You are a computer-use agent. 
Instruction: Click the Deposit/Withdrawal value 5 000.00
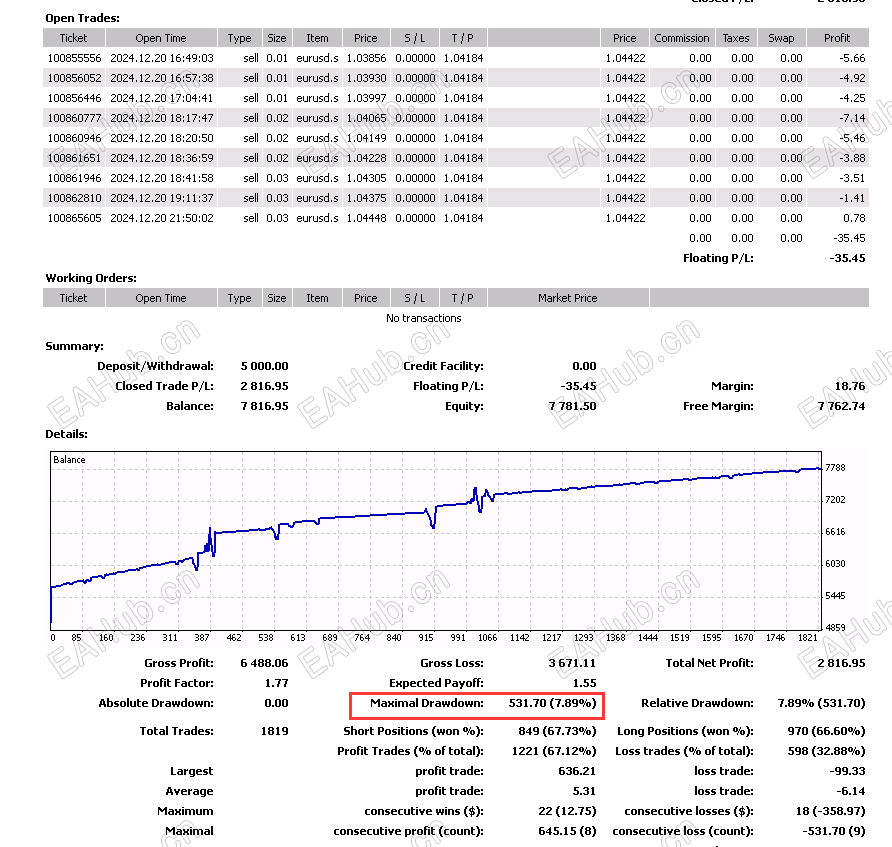[265, 366]
